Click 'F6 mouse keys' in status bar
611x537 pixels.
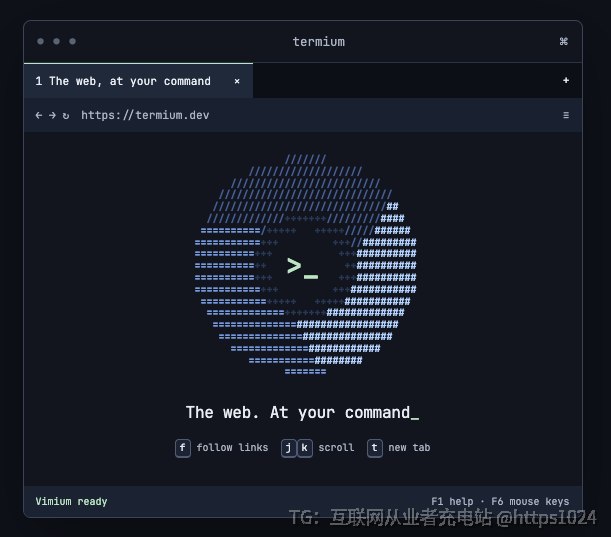pyautogui.click(x=530, y=502)
